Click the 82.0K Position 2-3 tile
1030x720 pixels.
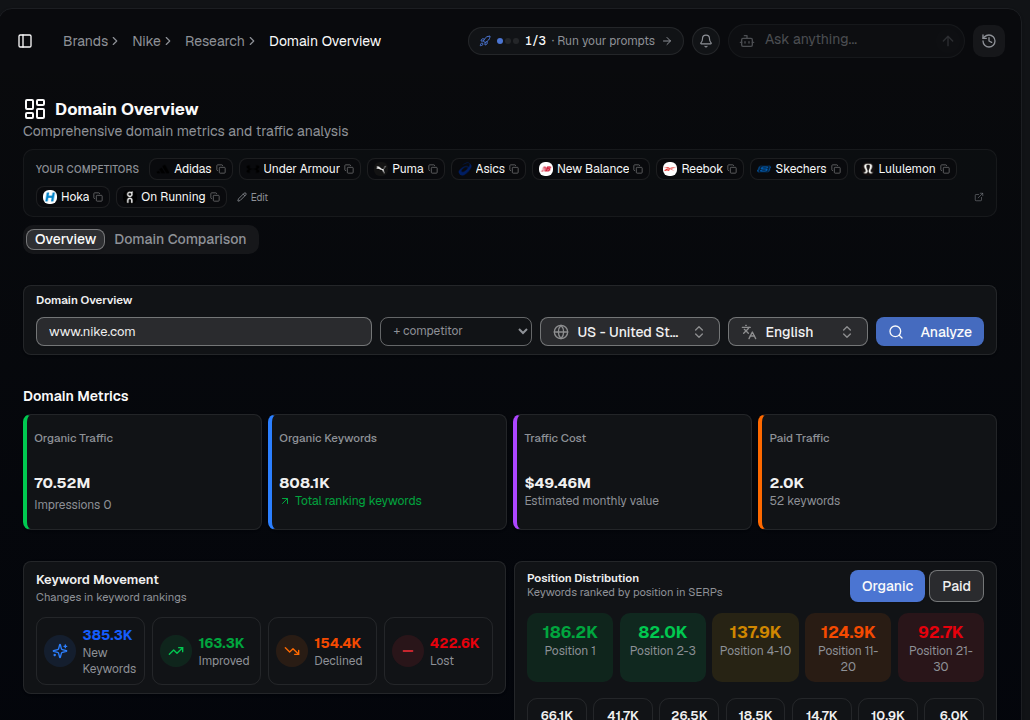pyautogui.click(x=662, y=647)
